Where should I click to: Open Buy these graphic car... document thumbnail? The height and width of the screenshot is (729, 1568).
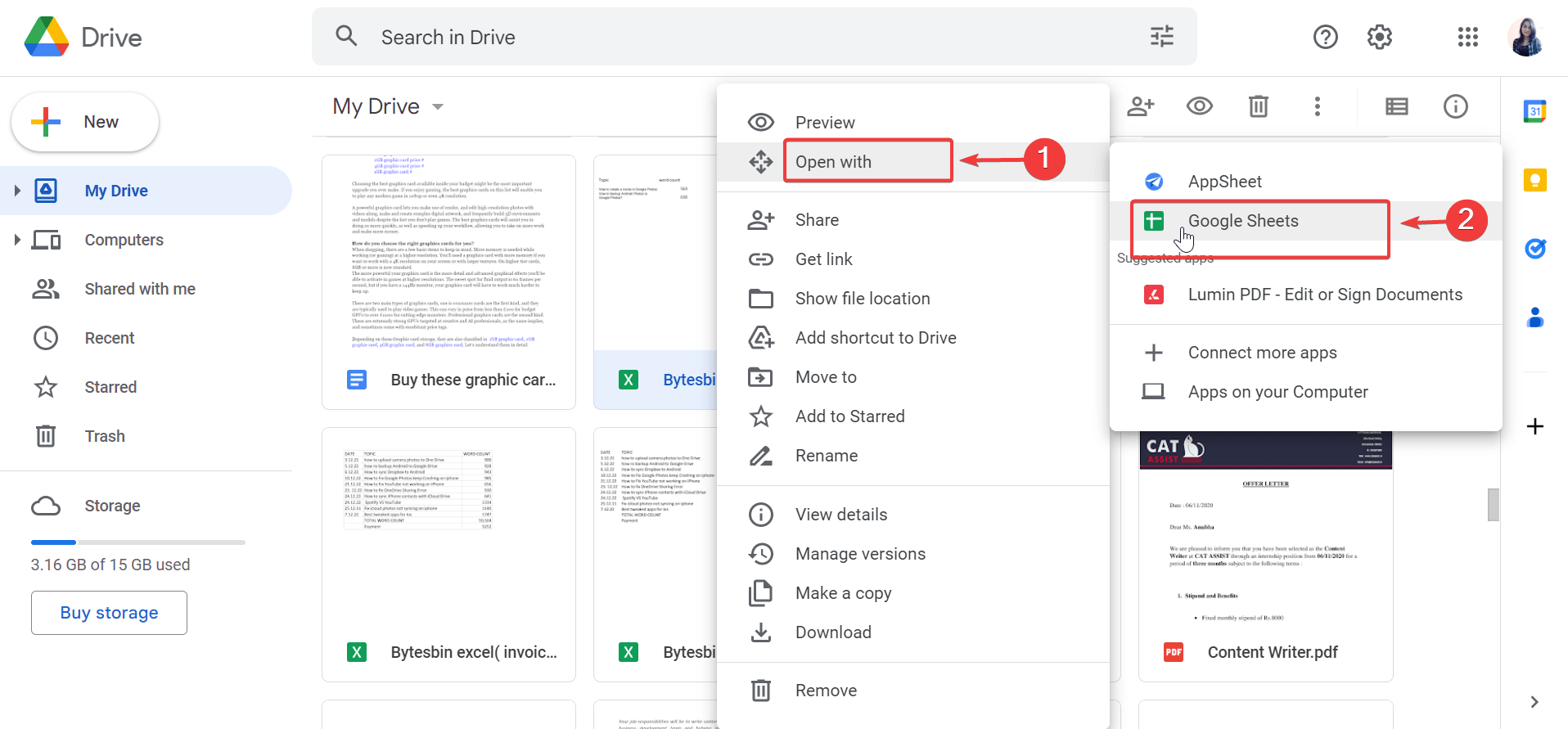point(448,282)
